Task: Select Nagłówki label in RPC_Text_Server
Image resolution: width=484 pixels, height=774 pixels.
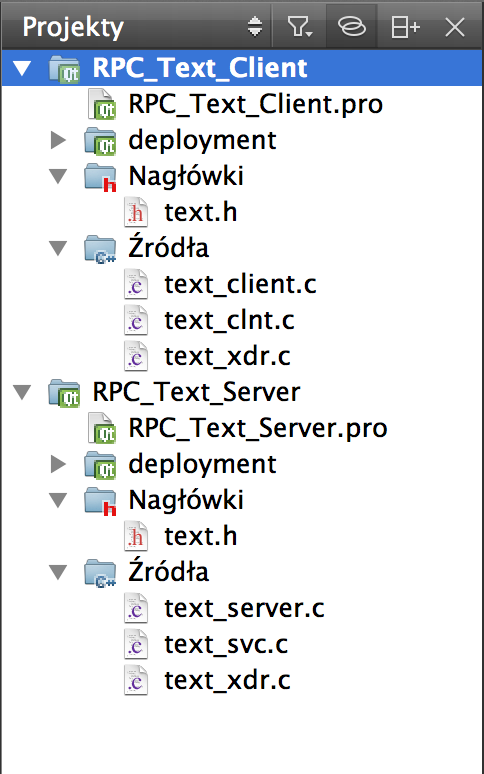Action: (186, 501)
